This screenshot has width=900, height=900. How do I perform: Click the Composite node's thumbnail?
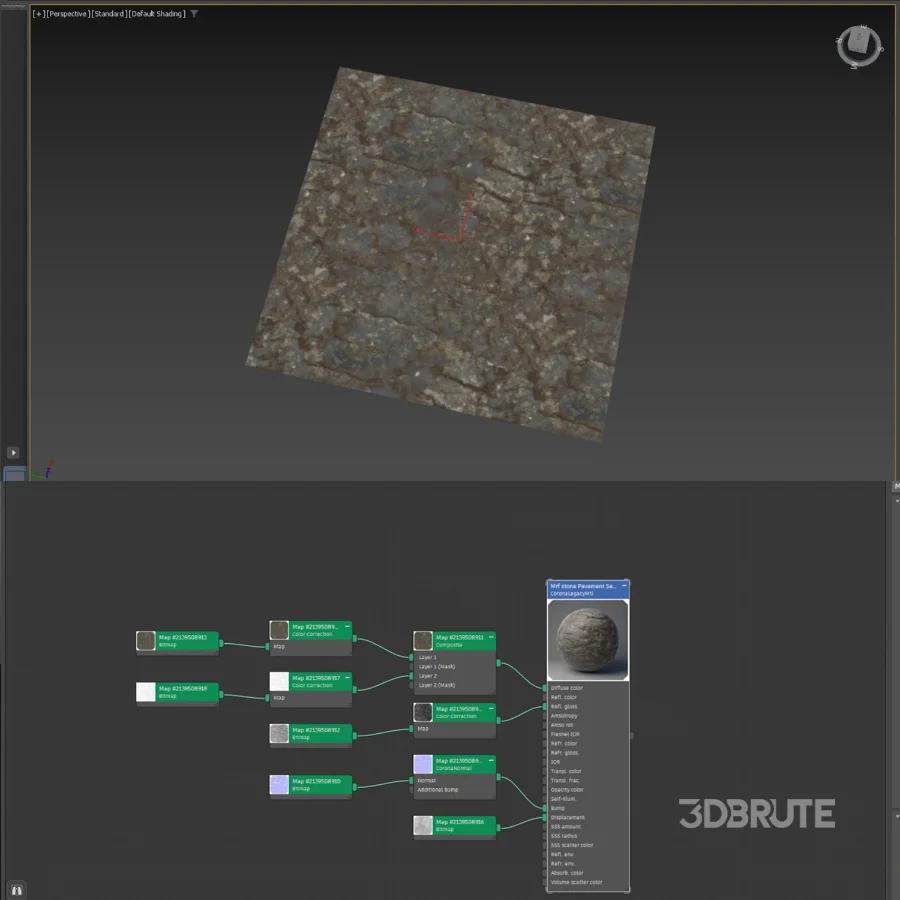tap(423, 641)
